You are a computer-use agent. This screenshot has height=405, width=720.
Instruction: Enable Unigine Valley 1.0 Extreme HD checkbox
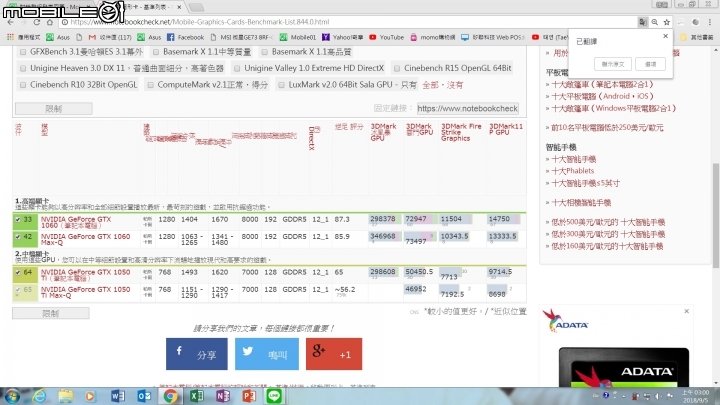click(237, 68)
